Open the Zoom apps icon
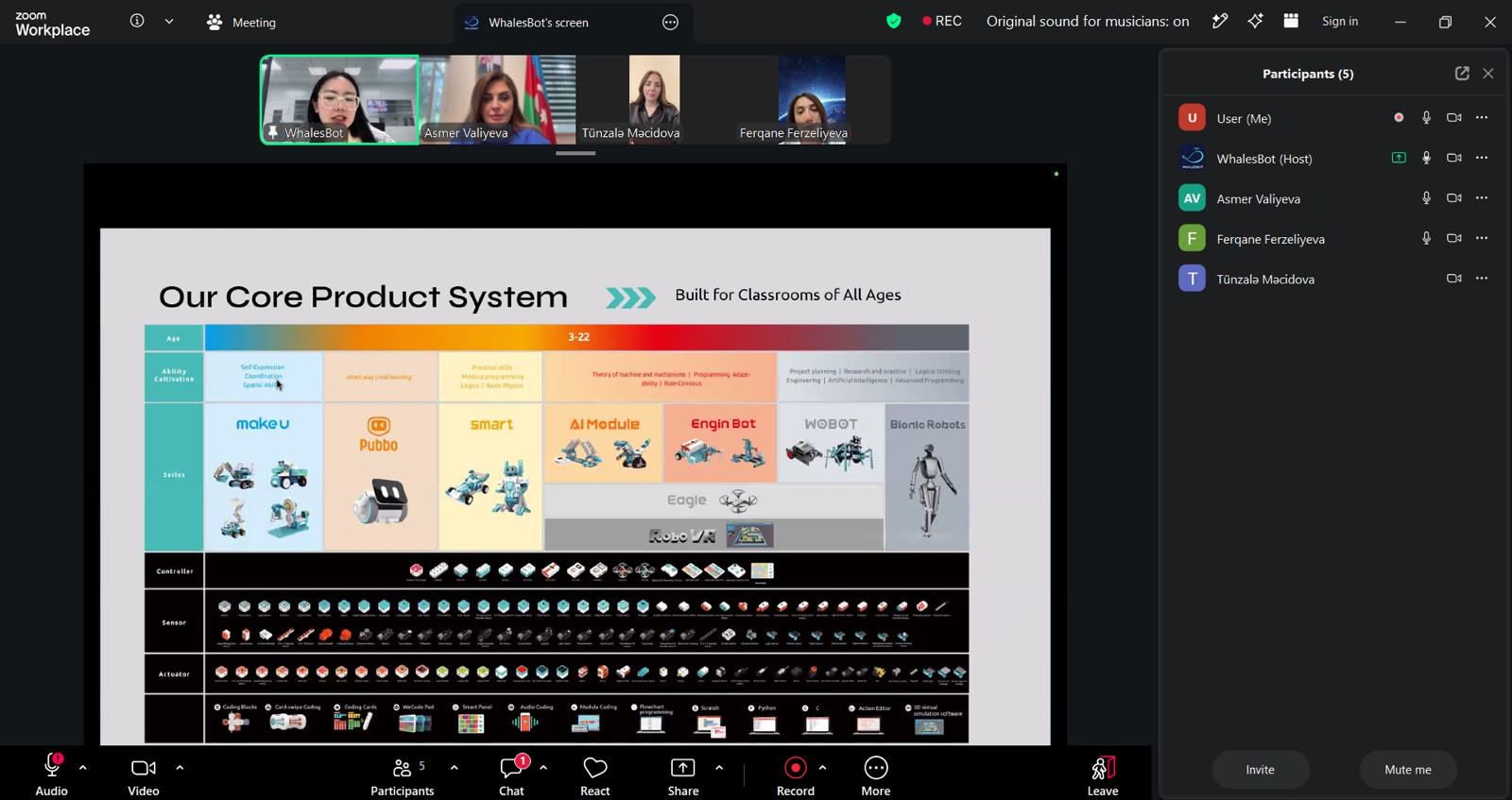 pyautogui.click(x=1291, y=21)
